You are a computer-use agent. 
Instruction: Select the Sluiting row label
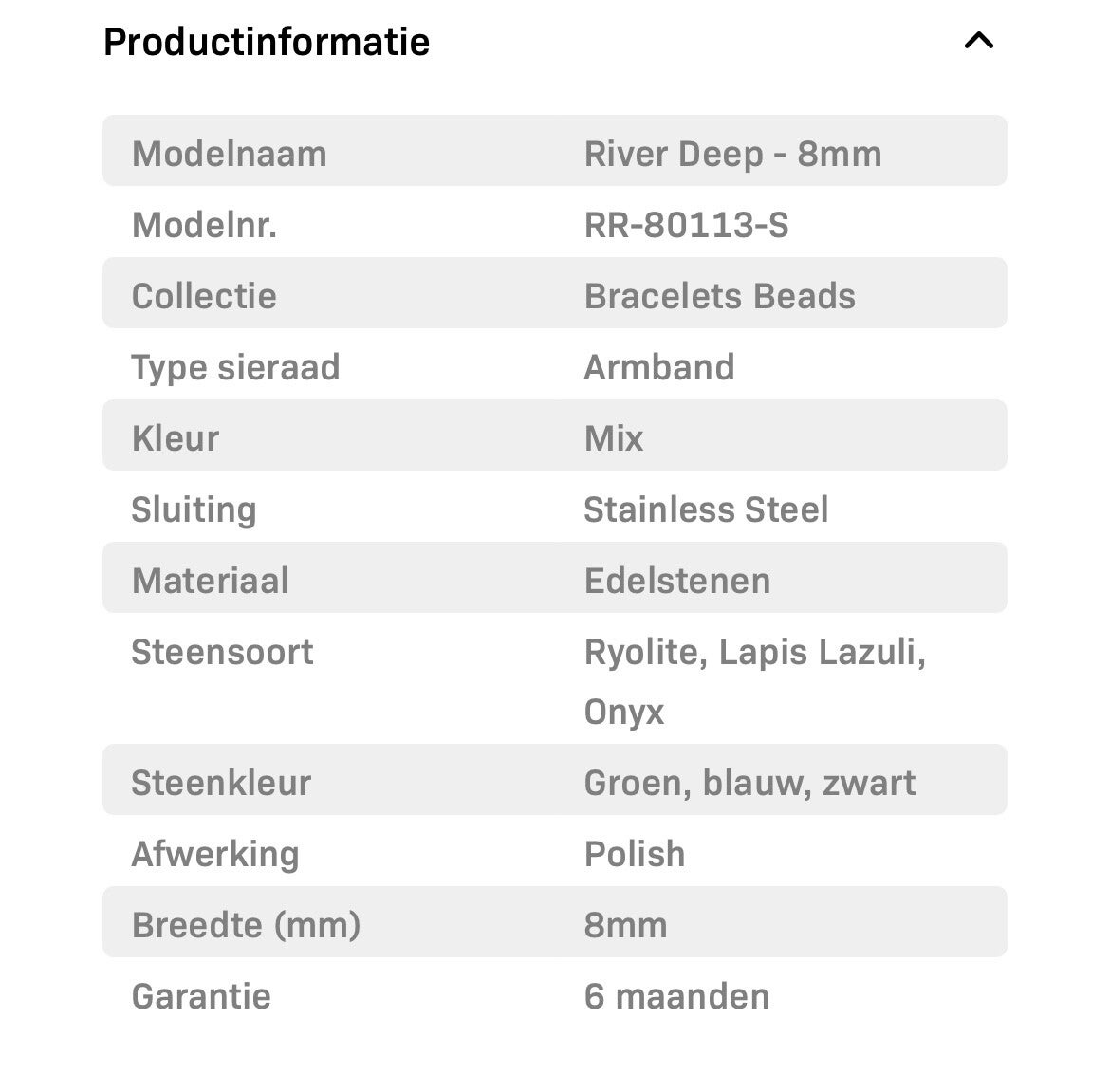pos(194,509)
